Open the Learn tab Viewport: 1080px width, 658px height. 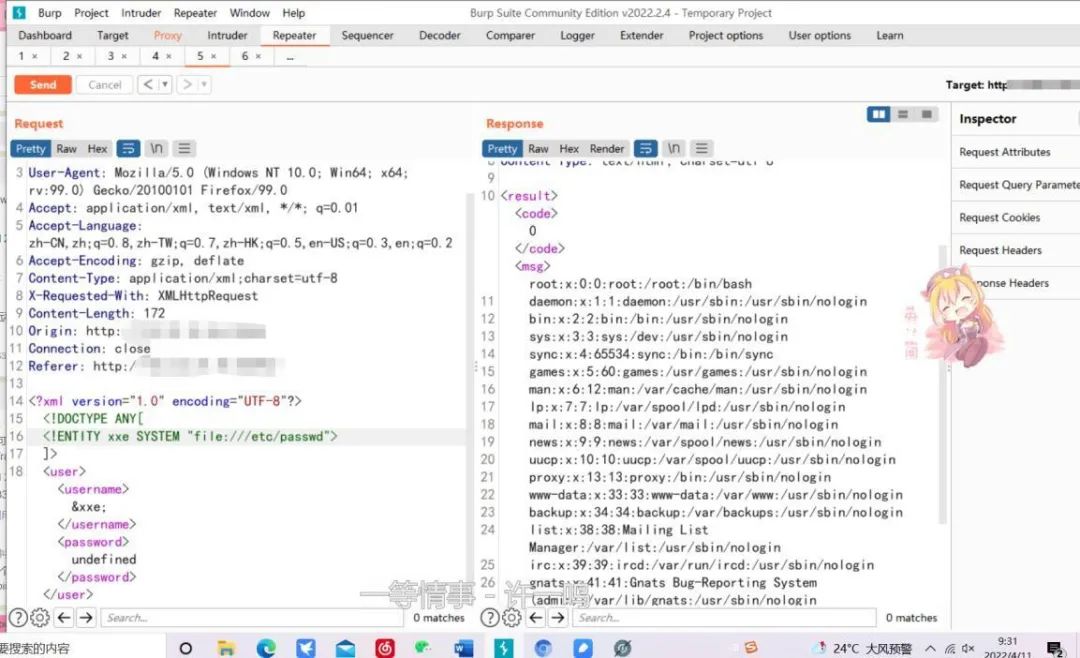coord(890,35)
